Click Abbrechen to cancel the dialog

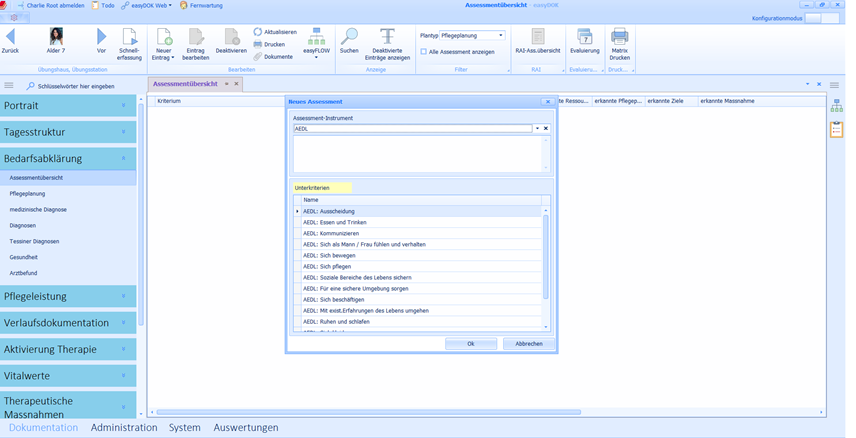[x=528, y=344]
